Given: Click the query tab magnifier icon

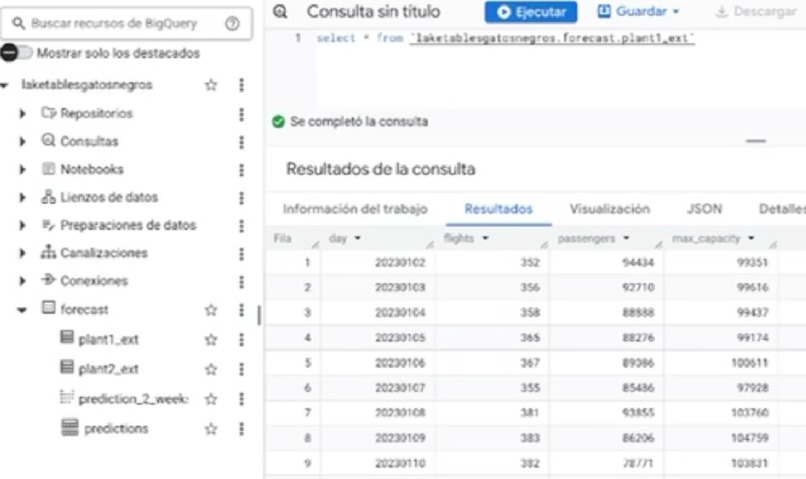Looking at the screenshot, I should point(280,11).
